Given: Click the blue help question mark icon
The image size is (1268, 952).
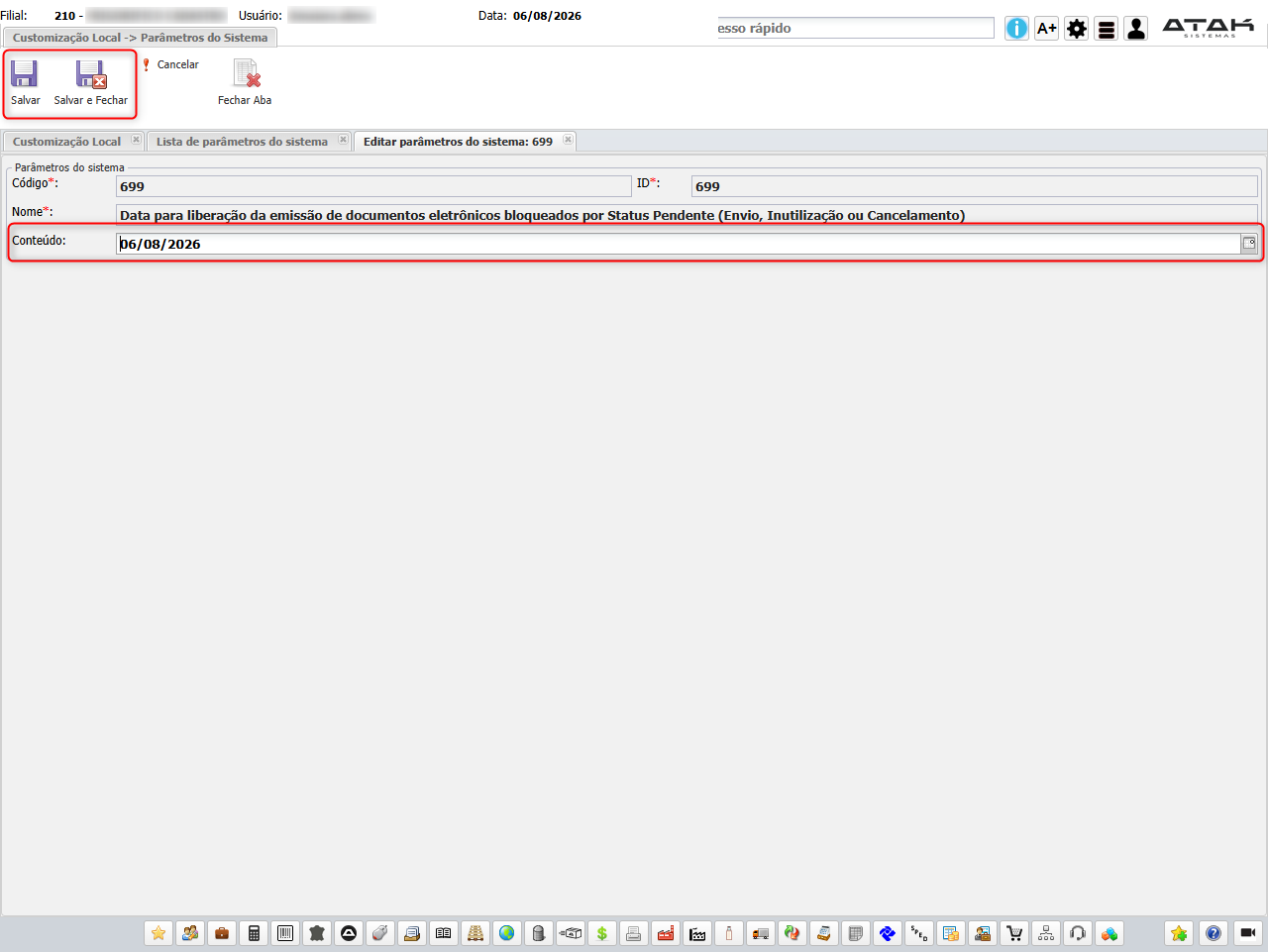Looking at the screenshot, I should point(1214,933).
